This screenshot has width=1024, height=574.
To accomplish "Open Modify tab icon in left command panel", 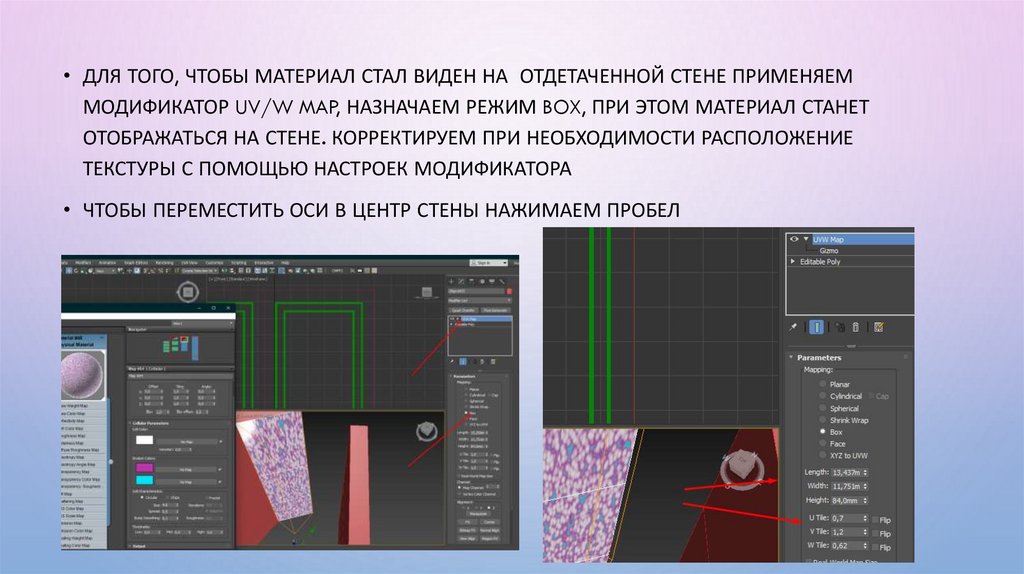I will click(461, 281).
